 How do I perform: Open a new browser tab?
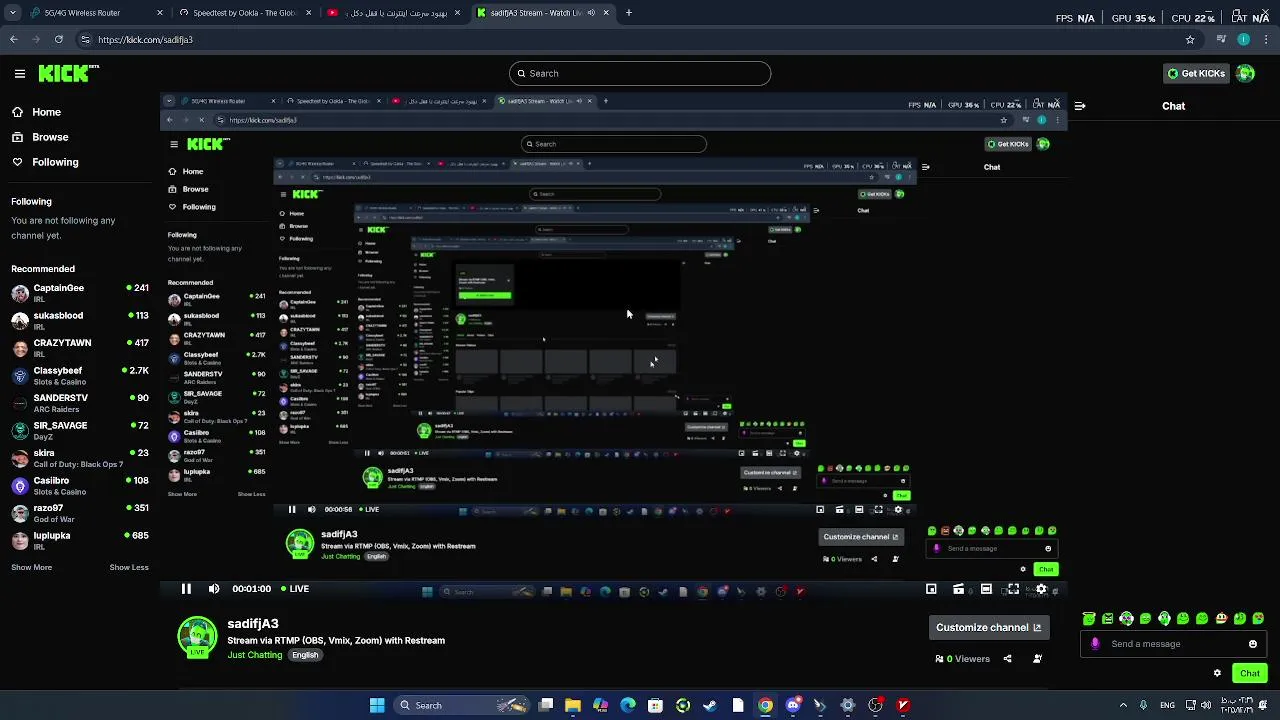click(x=629, y=13)
